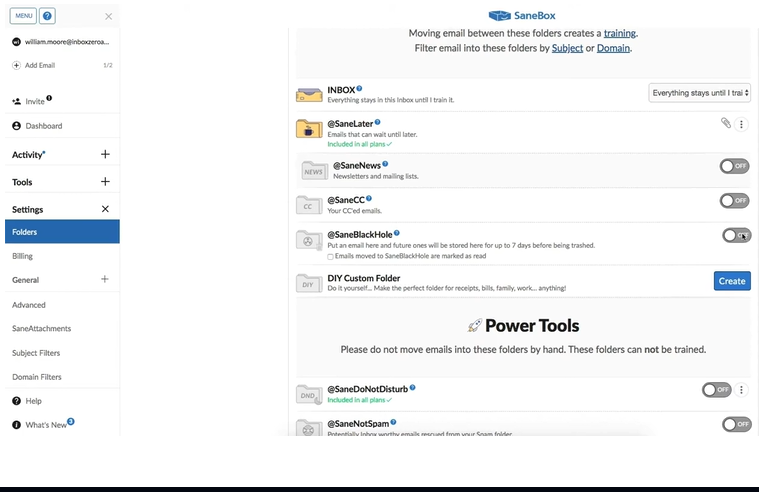Select the Folders settings item
Viewport: 759px width, 492px height.
pyautogui.click(x=62, y=231)
